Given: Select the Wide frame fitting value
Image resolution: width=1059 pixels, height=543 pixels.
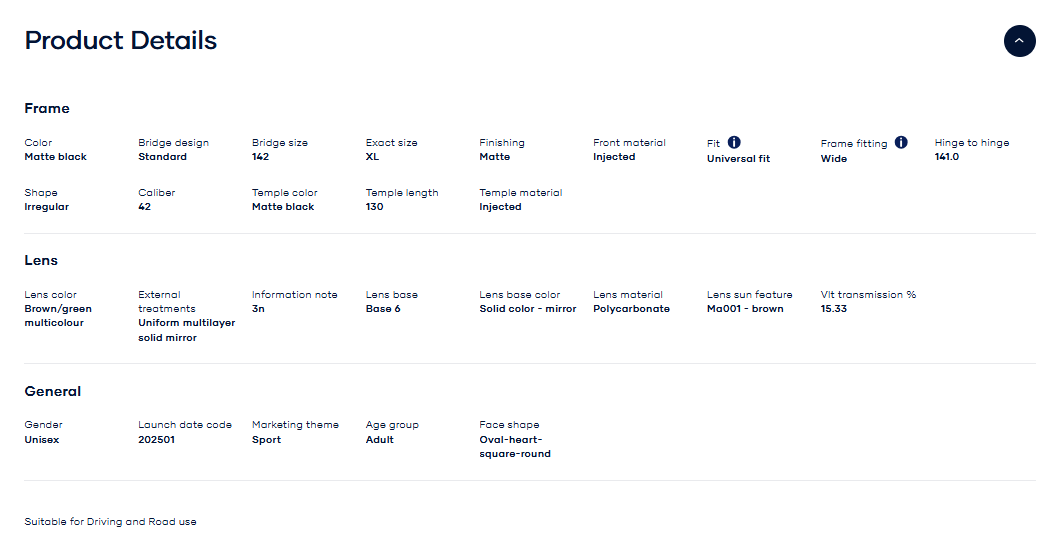Looking at the screenshot, I should point(834,159).
